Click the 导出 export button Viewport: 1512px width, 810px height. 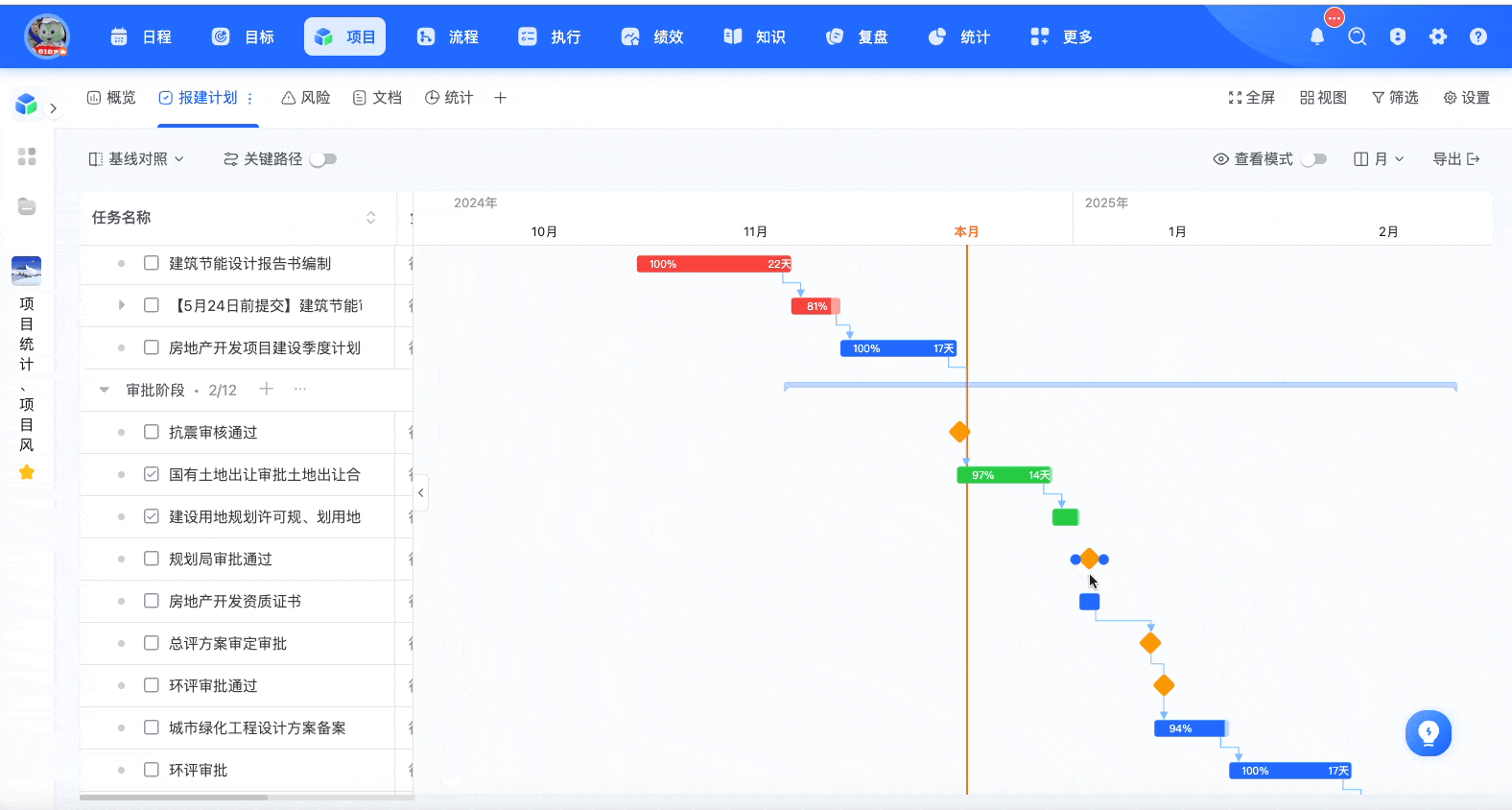pos(1456,159)
